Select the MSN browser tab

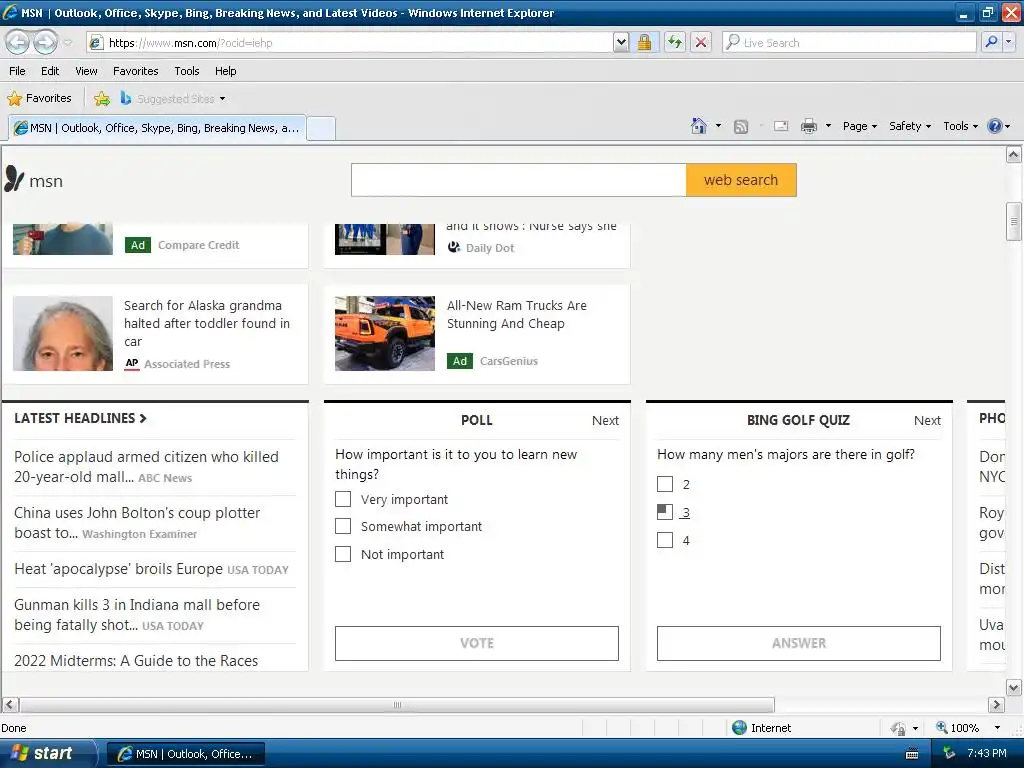157,128
